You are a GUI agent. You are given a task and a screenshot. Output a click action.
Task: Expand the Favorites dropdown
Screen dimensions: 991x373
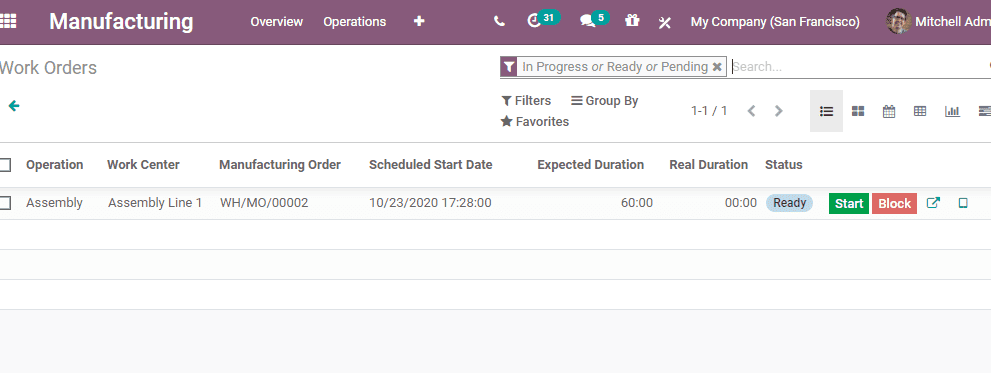pos(535,121)
